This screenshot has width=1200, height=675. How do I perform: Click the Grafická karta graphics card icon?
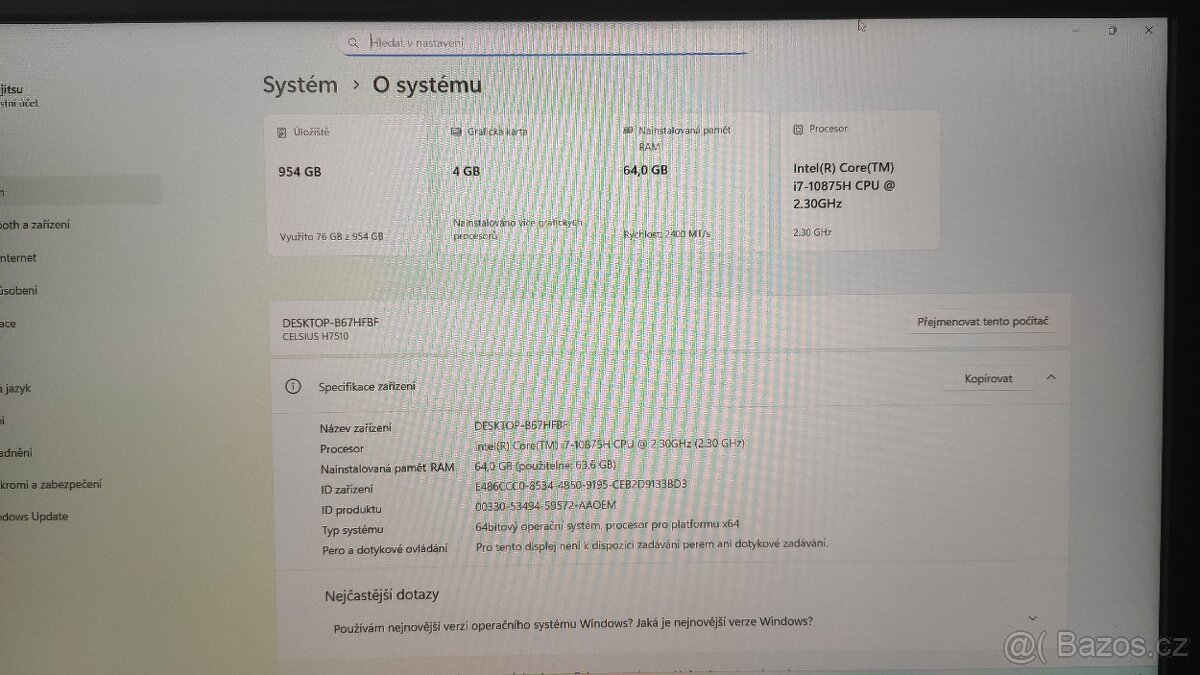(455, 129)
